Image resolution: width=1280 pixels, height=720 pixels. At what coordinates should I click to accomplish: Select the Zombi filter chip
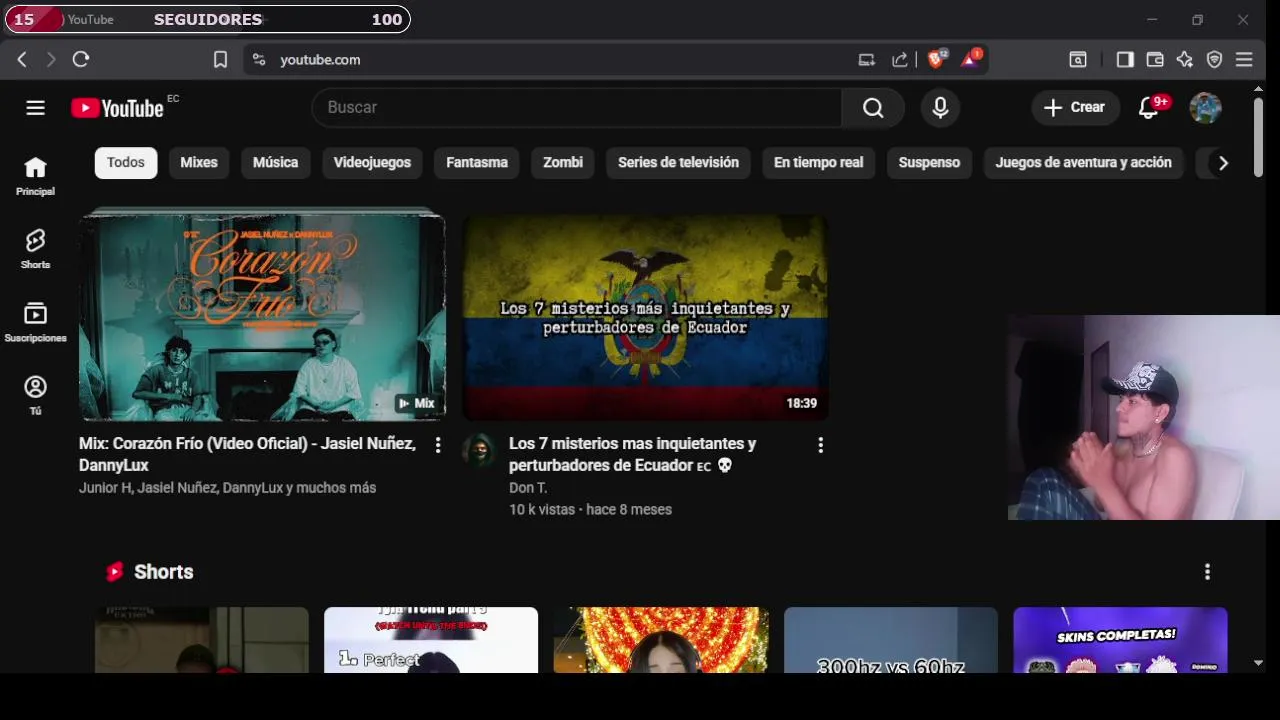(563, 163)
